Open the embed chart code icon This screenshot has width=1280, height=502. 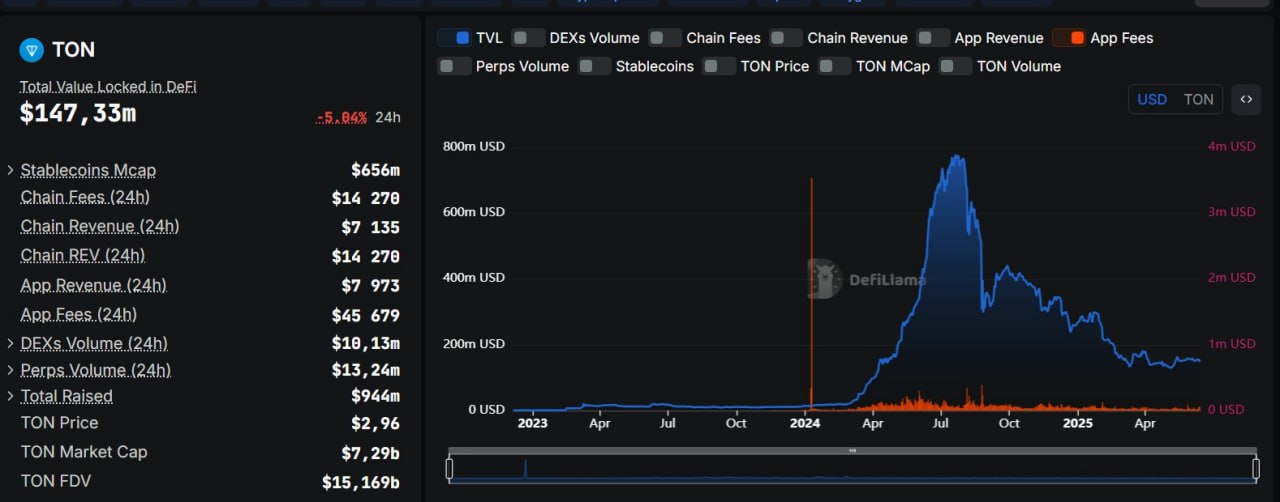[x=1246, y=99]
